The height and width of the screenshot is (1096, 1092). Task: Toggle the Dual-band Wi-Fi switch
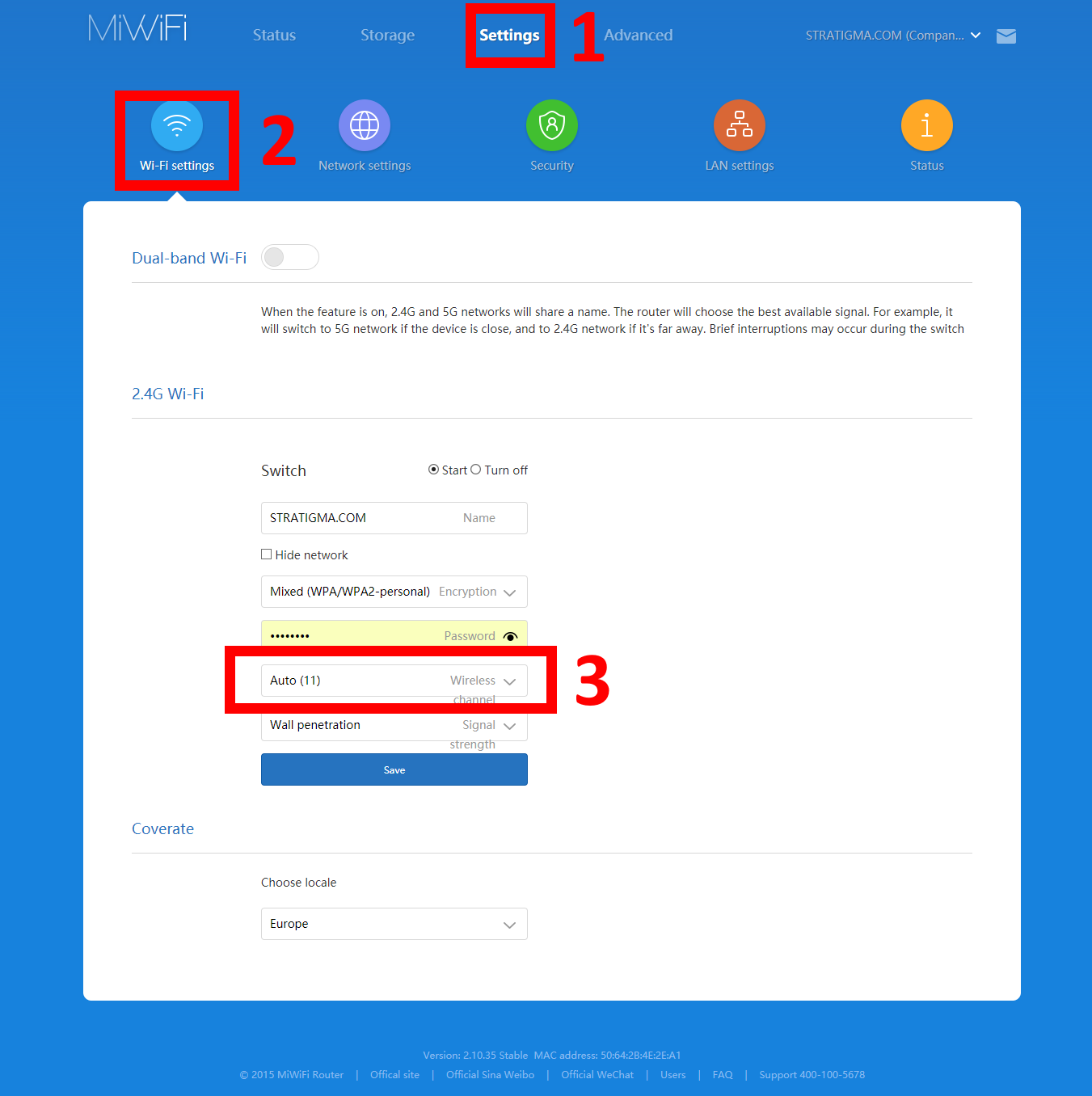coord(290,257)
